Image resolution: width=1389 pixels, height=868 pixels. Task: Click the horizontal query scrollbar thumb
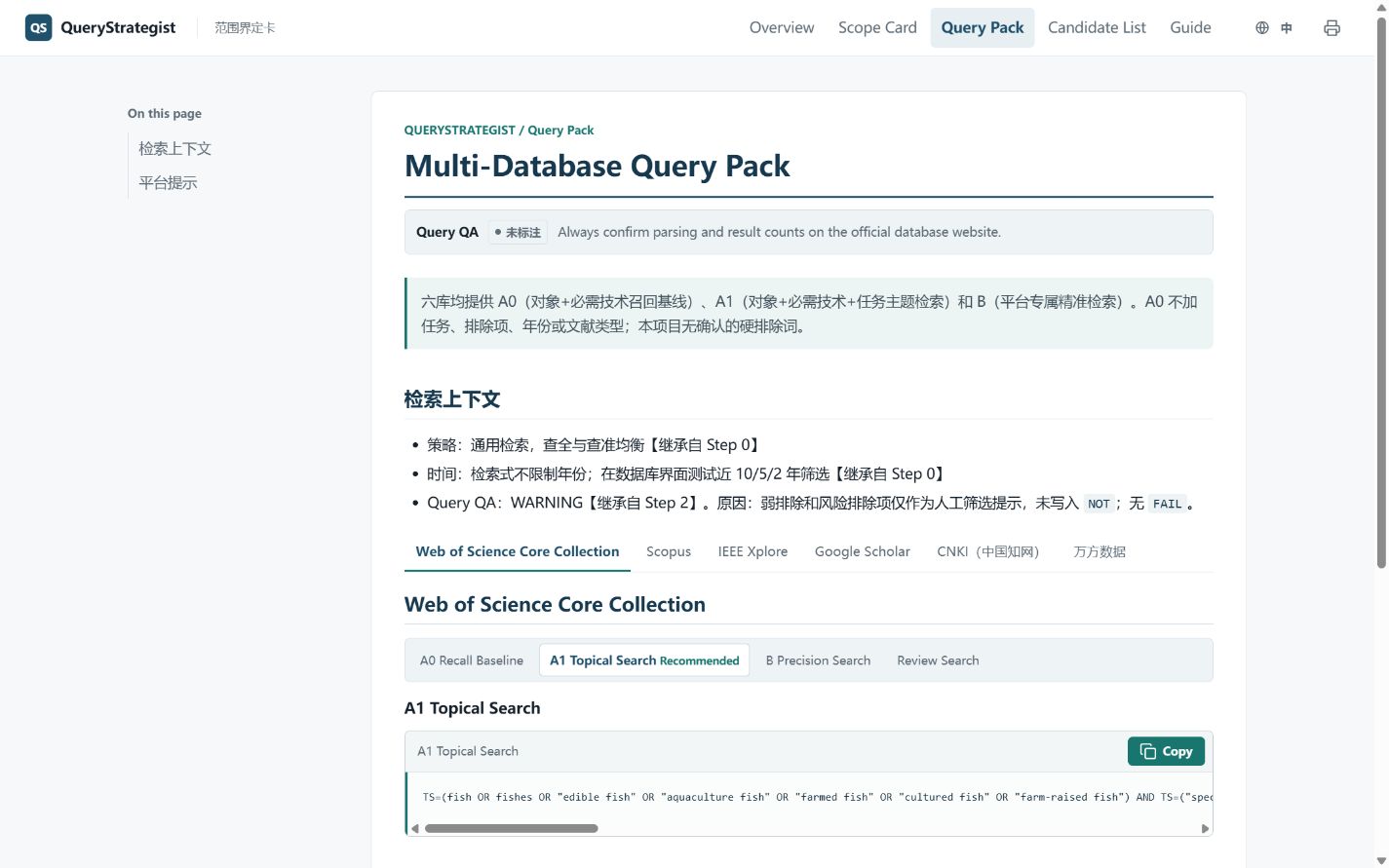(512, 829)
